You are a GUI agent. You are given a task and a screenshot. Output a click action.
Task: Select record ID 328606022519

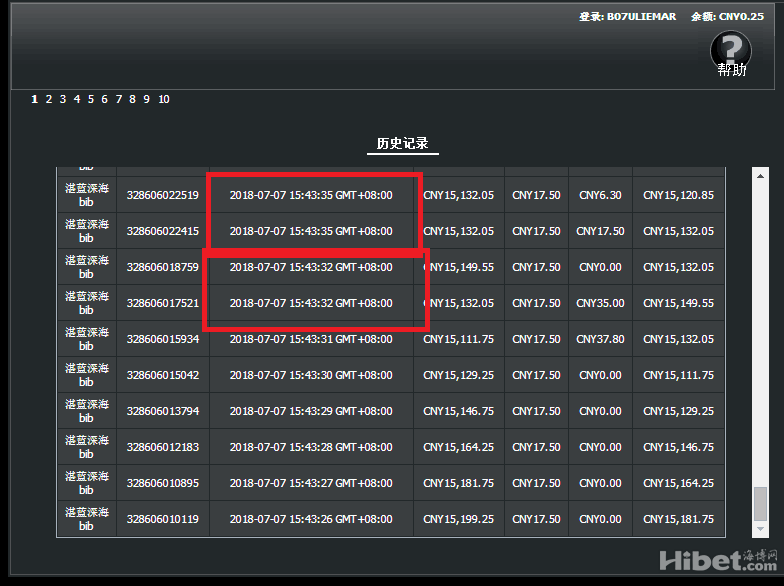(x=162, y=195)
